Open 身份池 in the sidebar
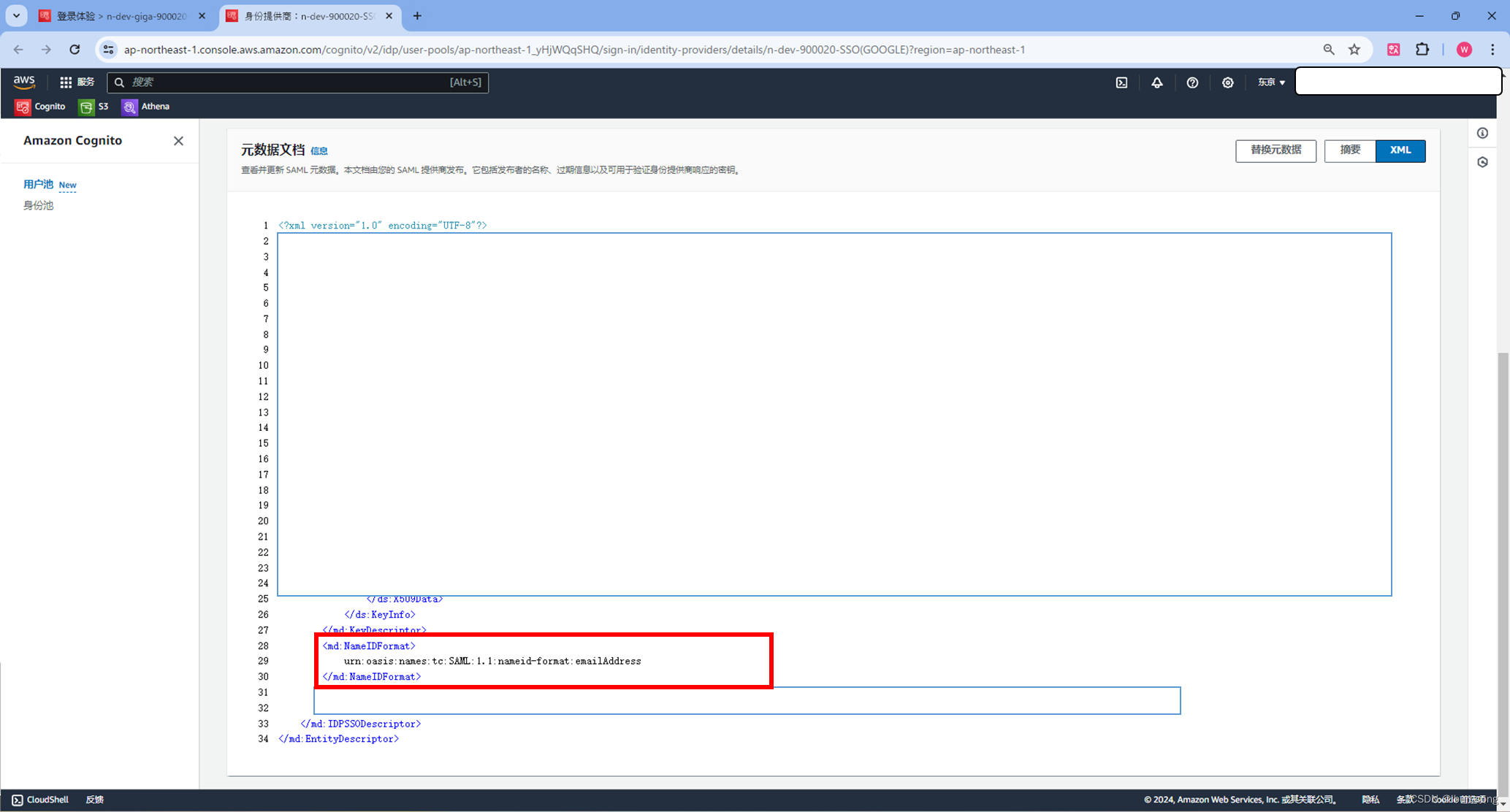 point(38,205)
